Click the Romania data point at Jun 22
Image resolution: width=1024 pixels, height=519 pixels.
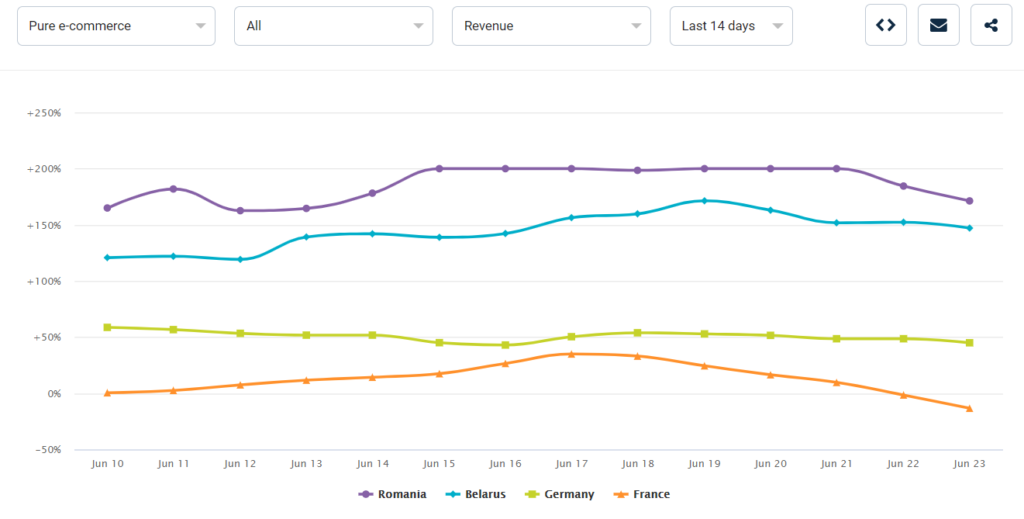[x=903, y=186]
